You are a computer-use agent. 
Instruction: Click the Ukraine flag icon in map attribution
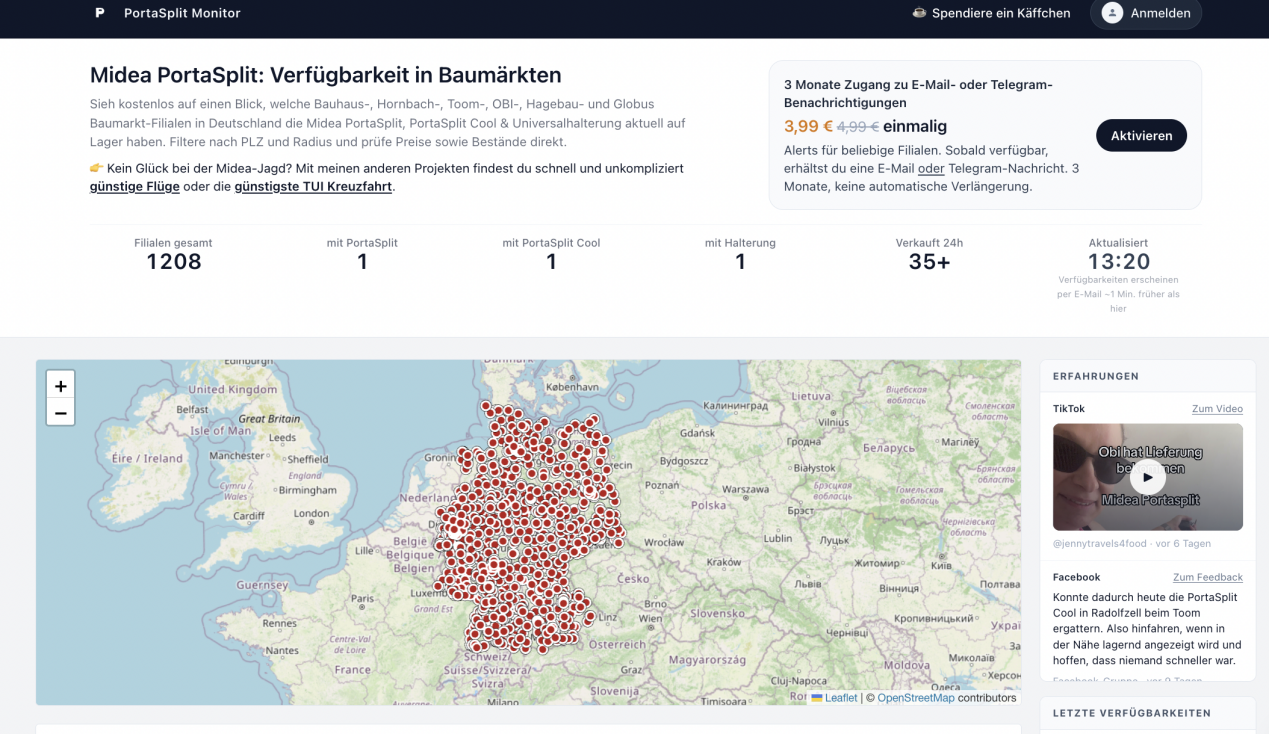(817, 698)
